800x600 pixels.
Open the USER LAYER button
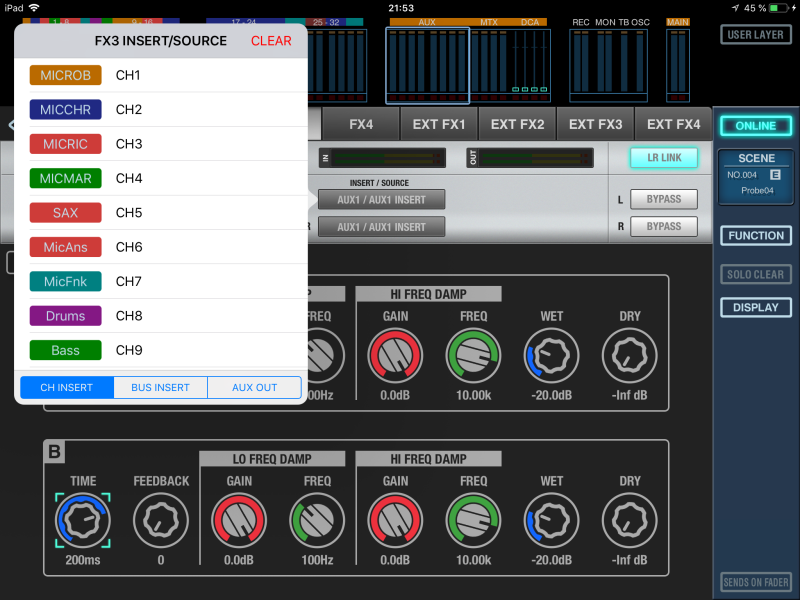click(x=755, y=35)
